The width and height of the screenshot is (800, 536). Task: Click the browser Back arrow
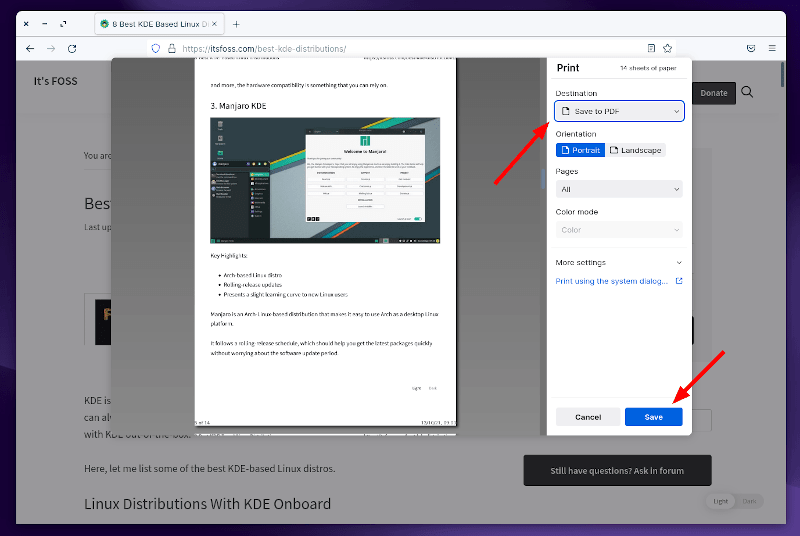[27, 48]
